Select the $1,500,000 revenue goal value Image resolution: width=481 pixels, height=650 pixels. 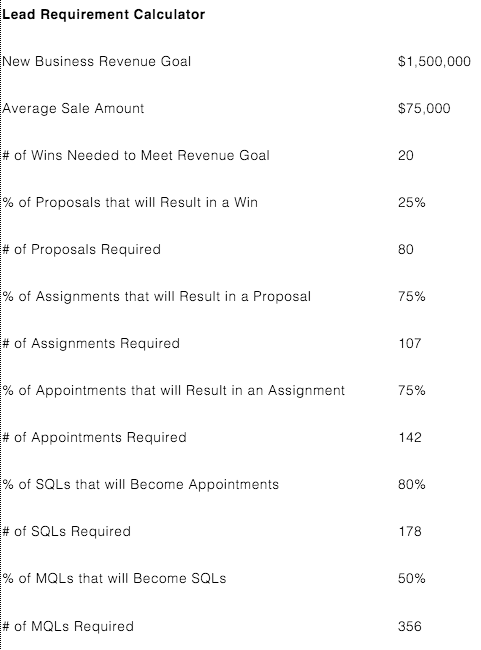point(434,61)
